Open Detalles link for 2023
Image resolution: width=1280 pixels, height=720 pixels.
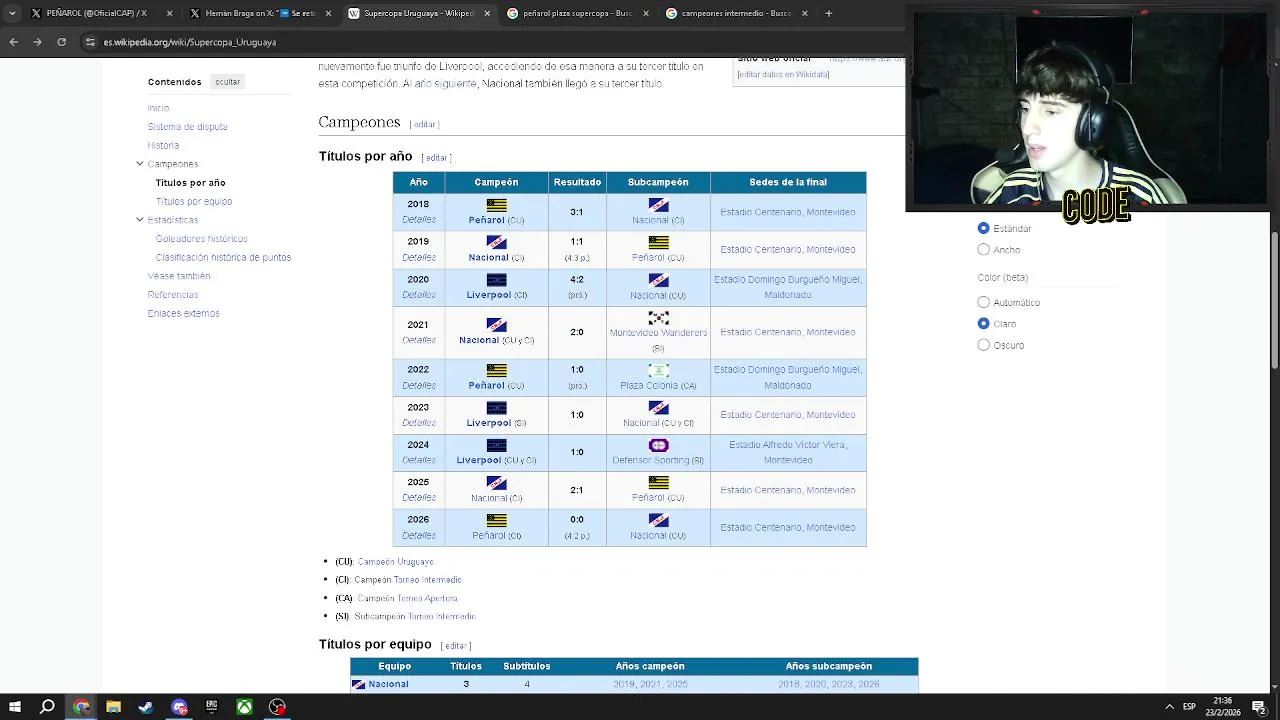point(418,423)
